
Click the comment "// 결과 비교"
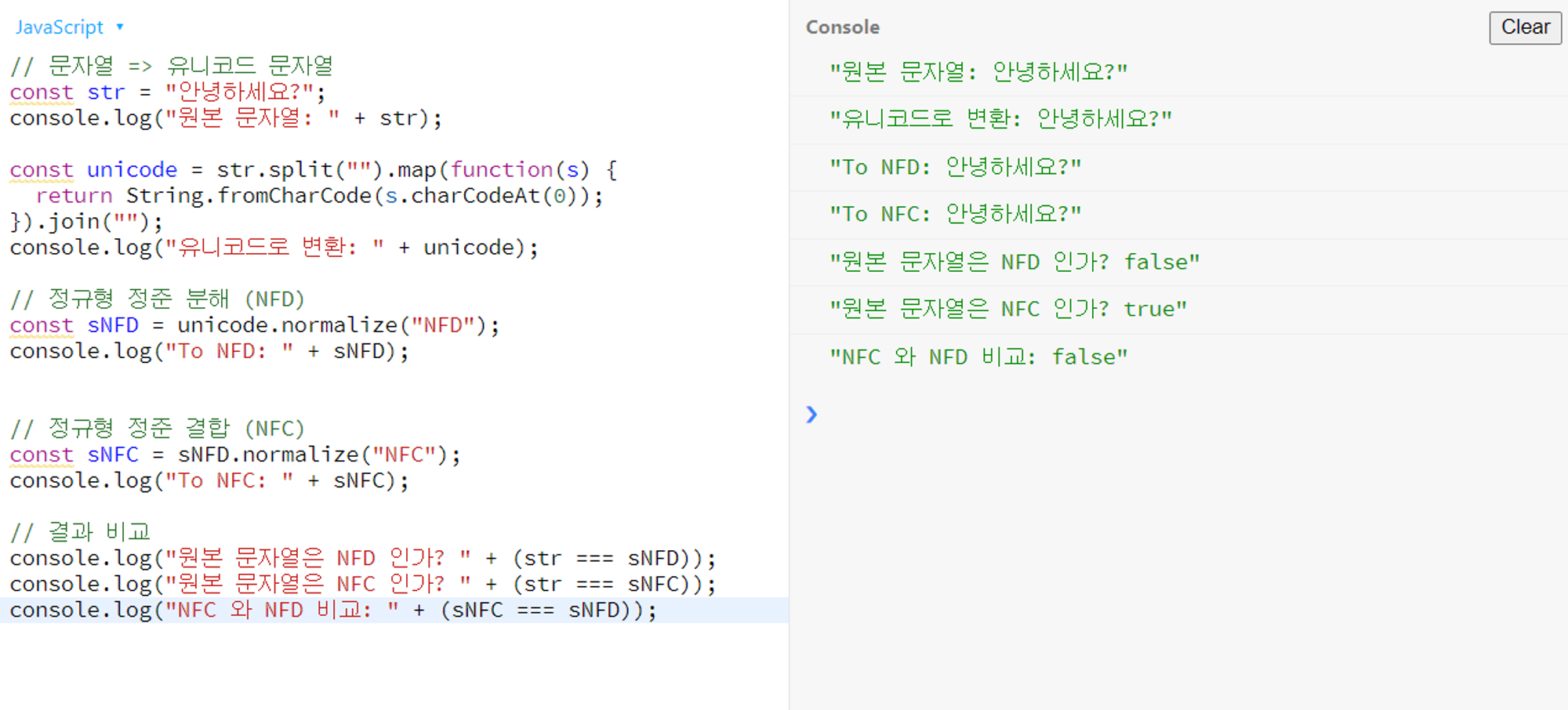(x=80, y=532)
